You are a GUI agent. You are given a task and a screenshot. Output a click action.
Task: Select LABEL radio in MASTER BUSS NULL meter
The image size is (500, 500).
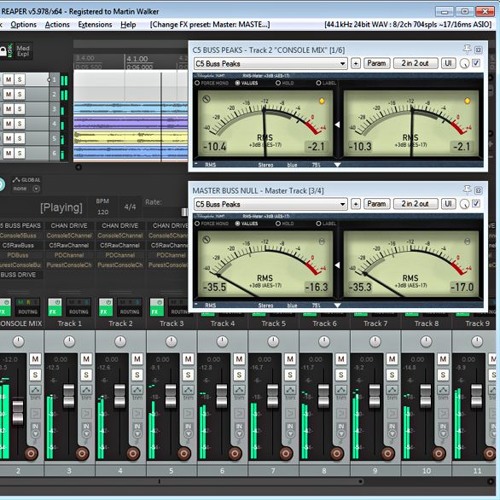tap(319, 223)
